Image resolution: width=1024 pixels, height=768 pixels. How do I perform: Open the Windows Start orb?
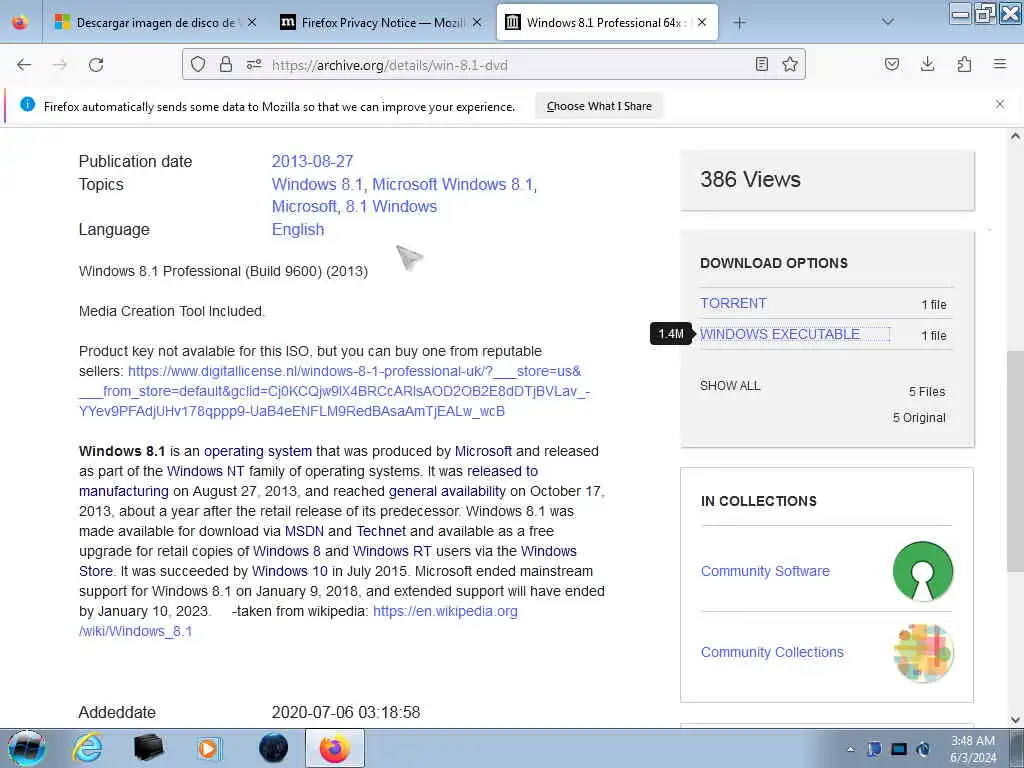[27, 748]
